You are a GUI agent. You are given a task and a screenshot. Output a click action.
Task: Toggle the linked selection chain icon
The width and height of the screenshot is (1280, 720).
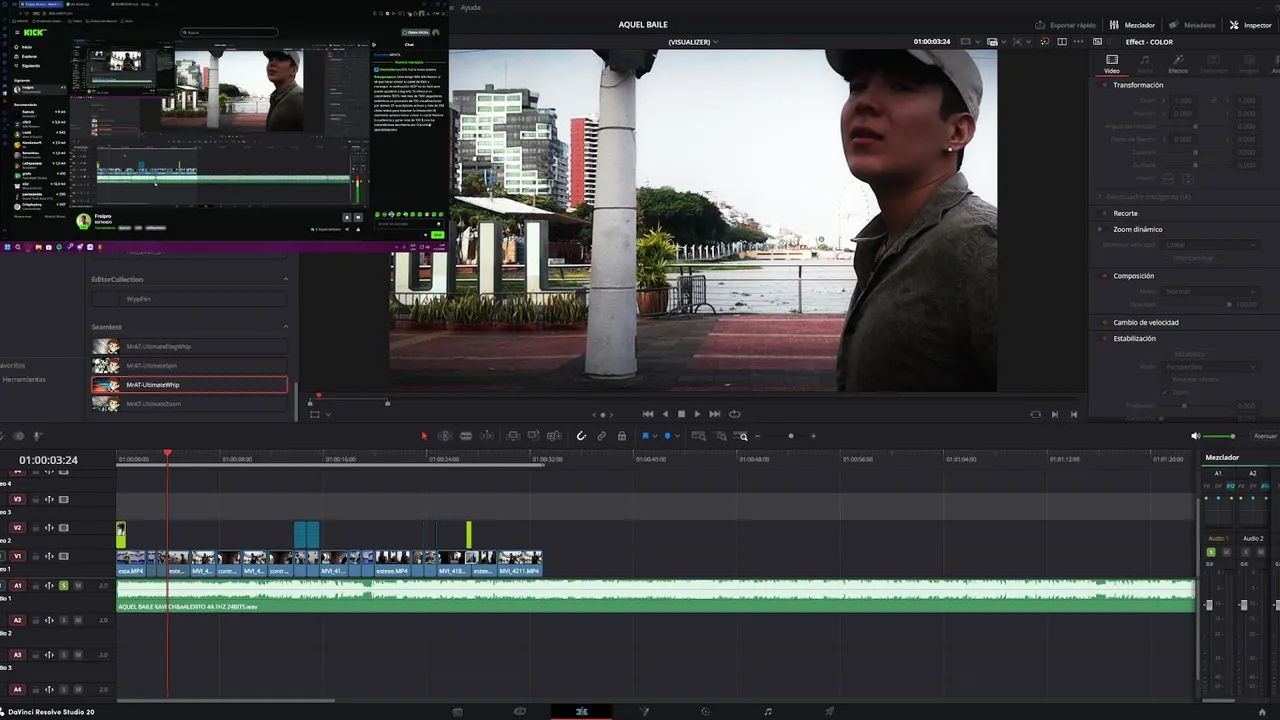click(x=601, y=436)
